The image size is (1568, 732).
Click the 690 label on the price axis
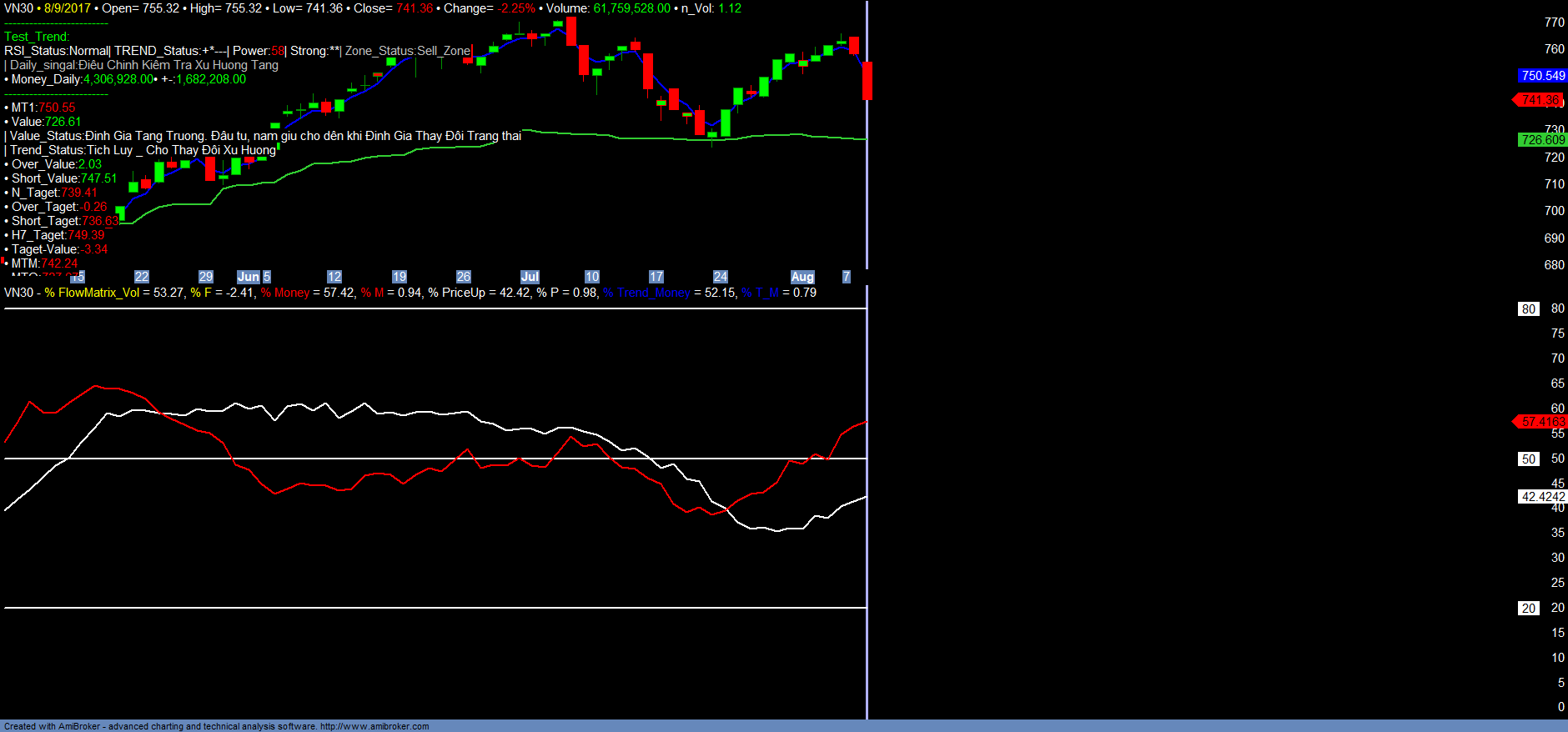point(1555,238)
